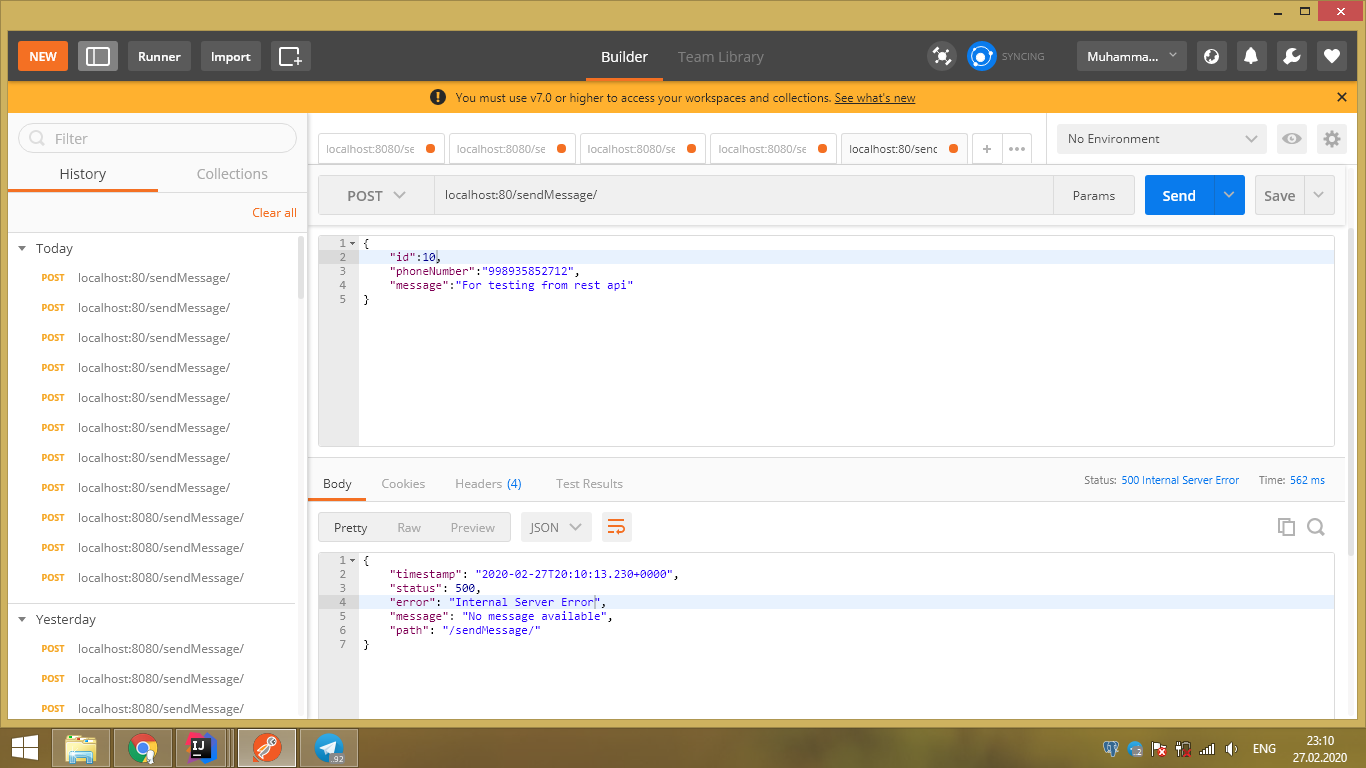Switch to Builder tab
The height and width of the screenshot is (768, 1366).
pos(624,56)
